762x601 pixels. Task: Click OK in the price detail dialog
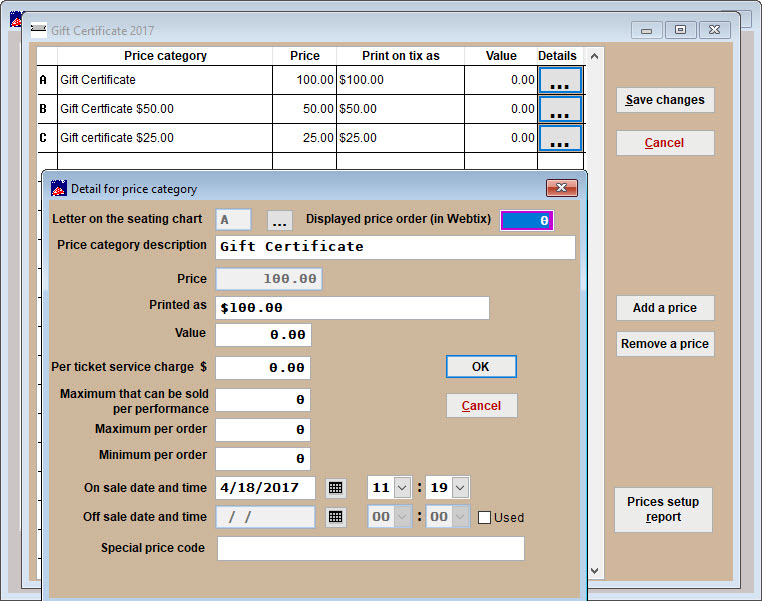click(x=481, y=367)
